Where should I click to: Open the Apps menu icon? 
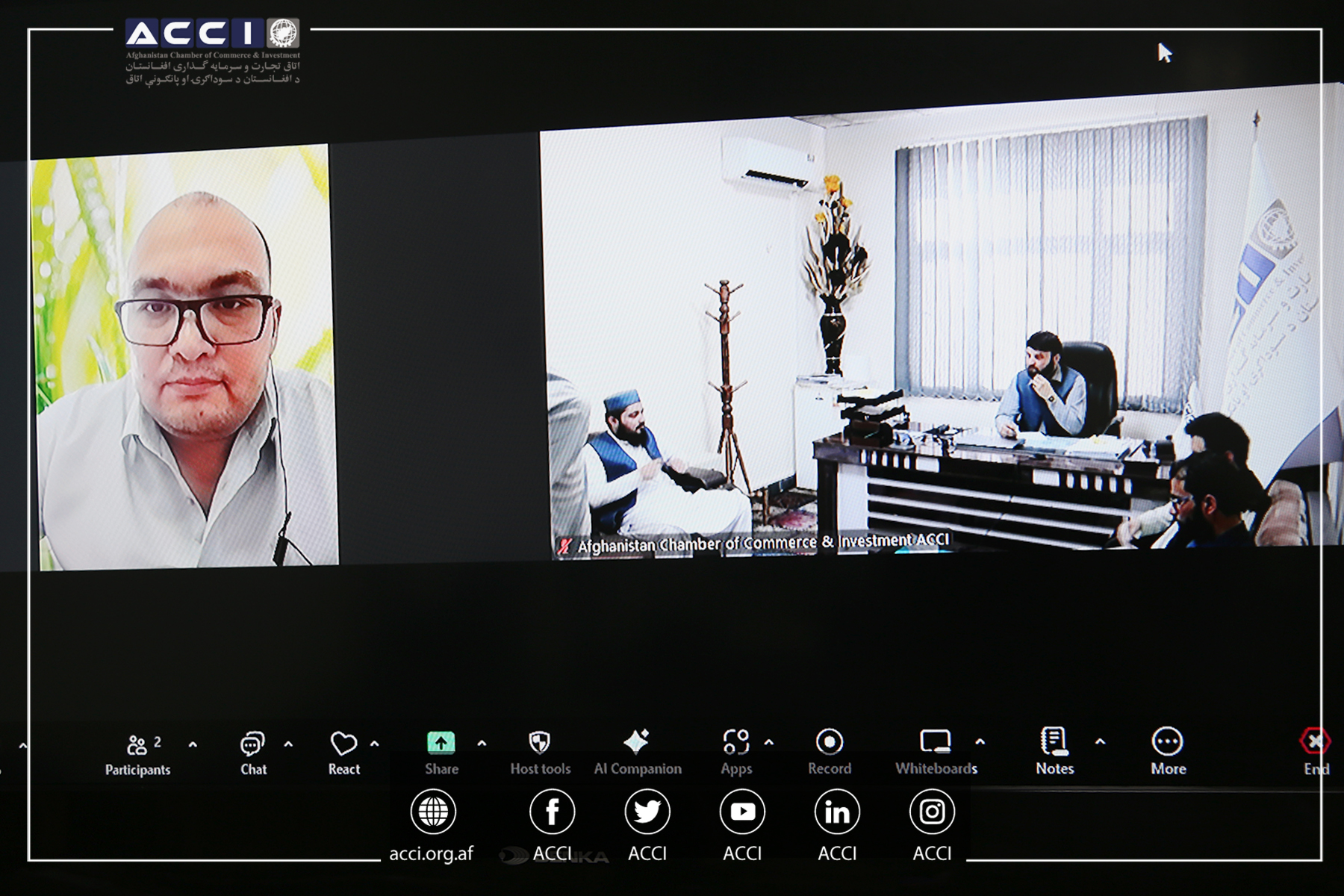[736, 742]
